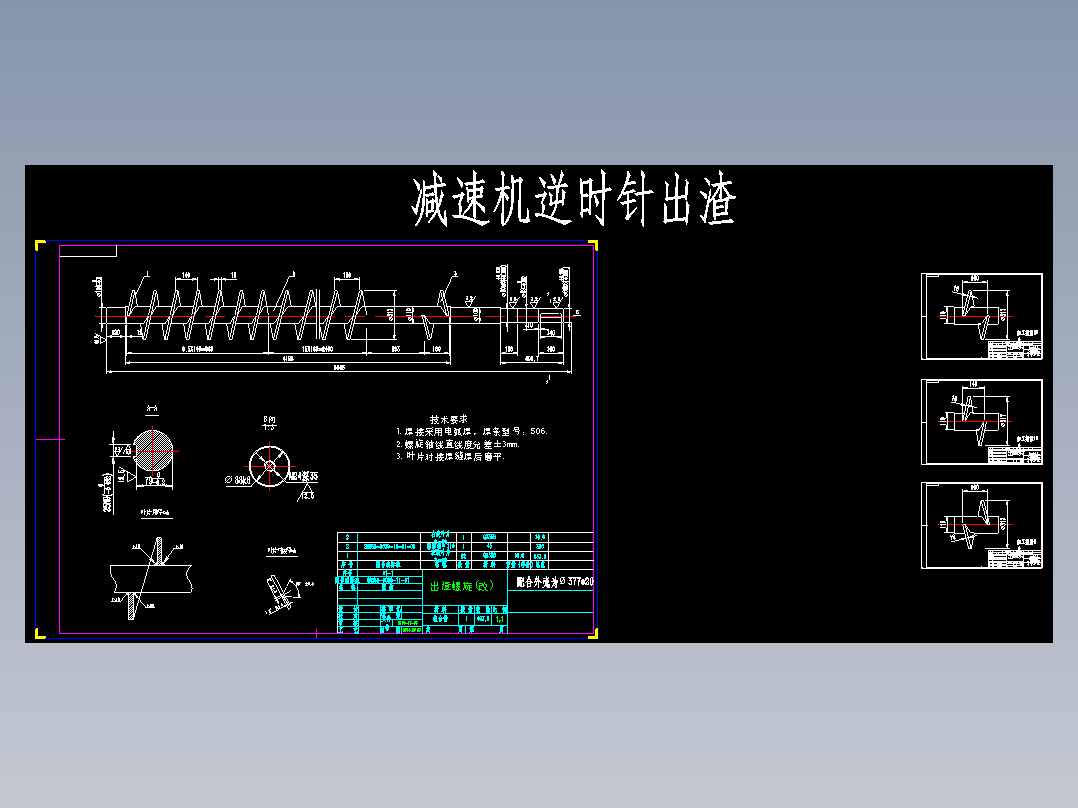Viewport: 1078px width, 808px height.
Task: Click the 出渣螺旋(改) drawing title block
Action: [460, 581]
